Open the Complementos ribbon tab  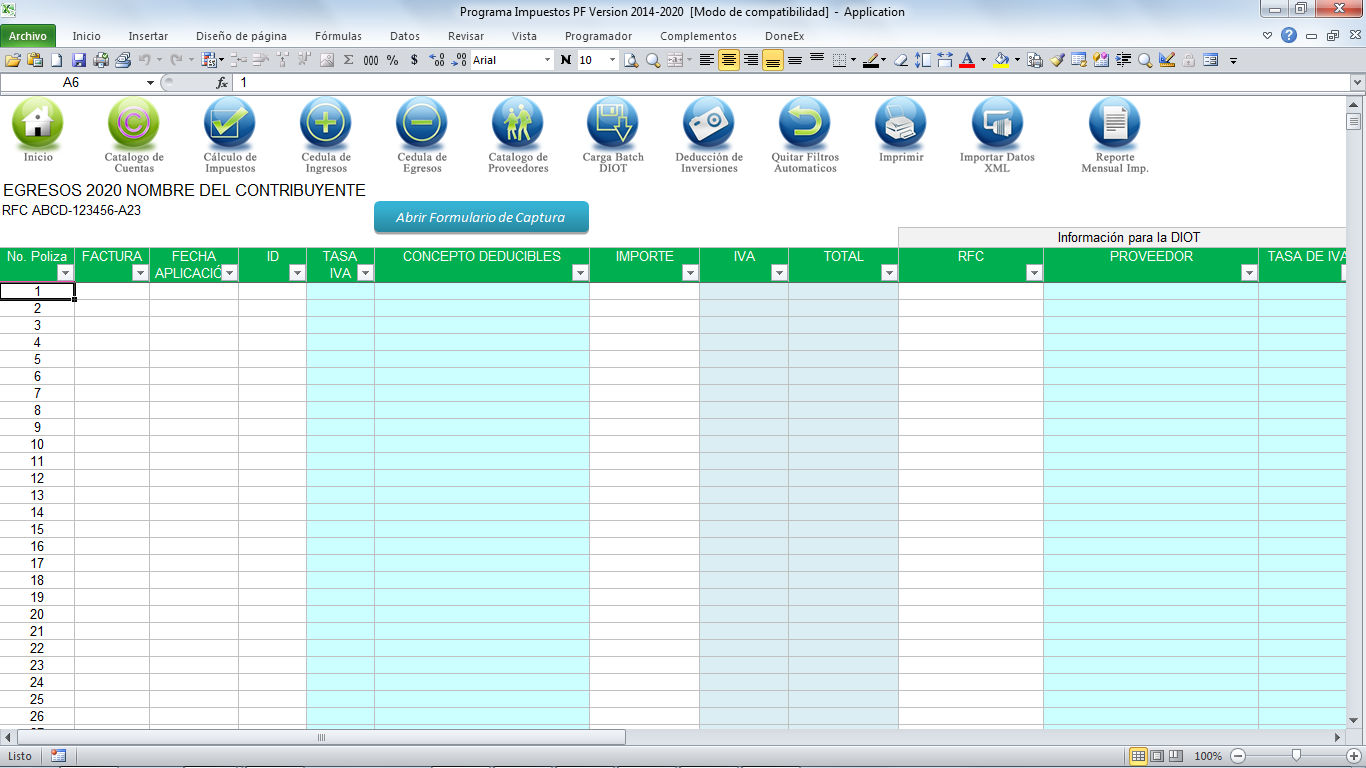coord(698,36)
